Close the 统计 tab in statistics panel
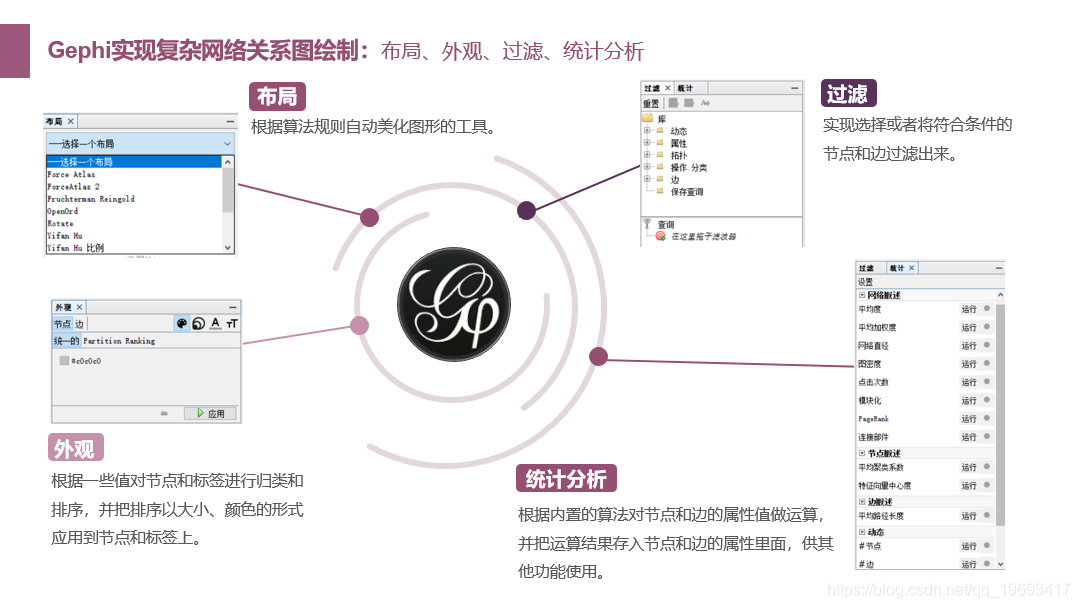 pyautogui.click(x=911, y=268)
